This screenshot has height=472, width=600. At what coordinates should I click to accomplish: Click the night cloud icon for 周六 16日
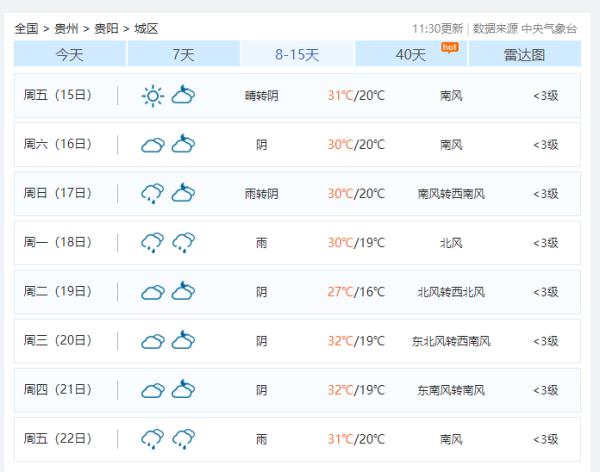(183, 144)
